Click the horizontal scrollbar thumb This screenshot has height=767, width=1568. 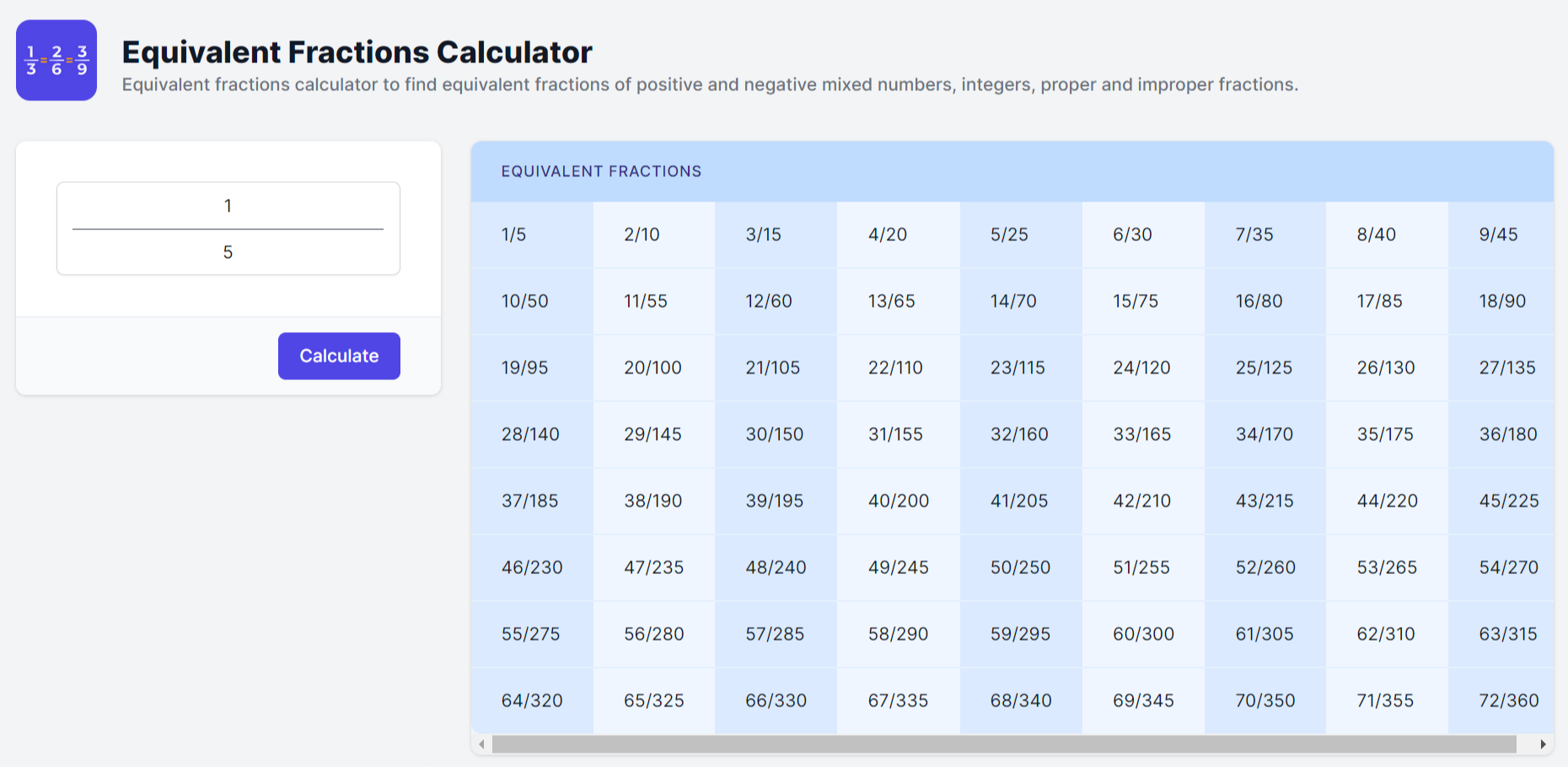tap(1003, 744)
